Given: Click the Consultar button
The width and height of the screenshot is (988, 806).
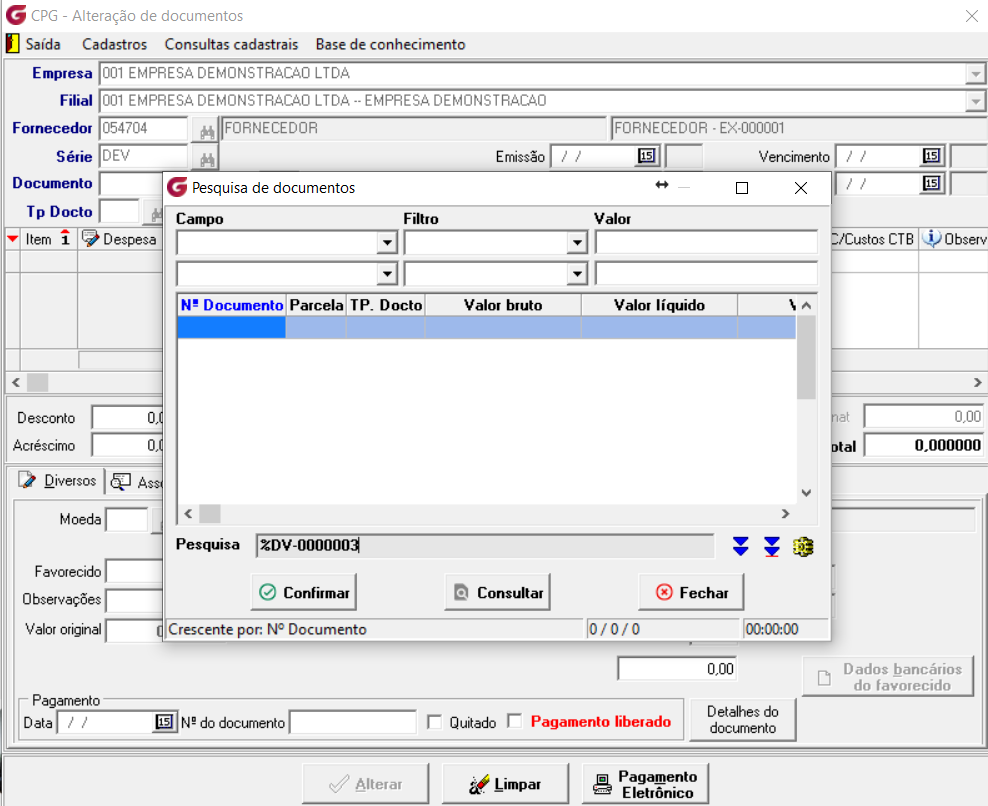Looking at the screenshot, I should tap(497, 592).
